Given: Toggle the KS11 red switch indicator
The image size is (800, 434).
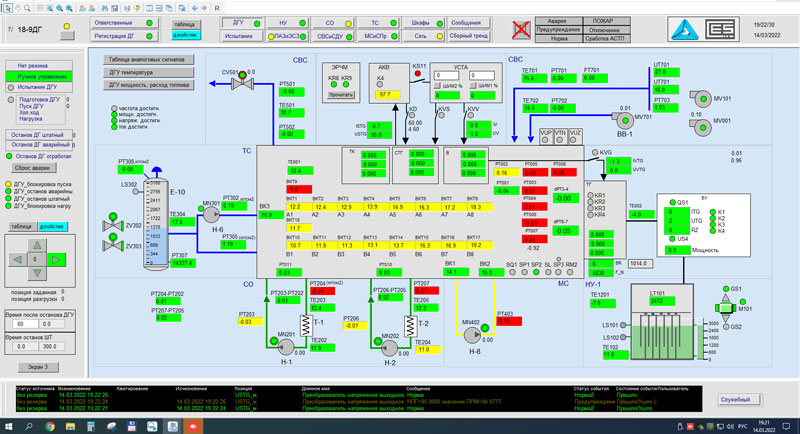Looking at the screenshot, I should (418, 73).
